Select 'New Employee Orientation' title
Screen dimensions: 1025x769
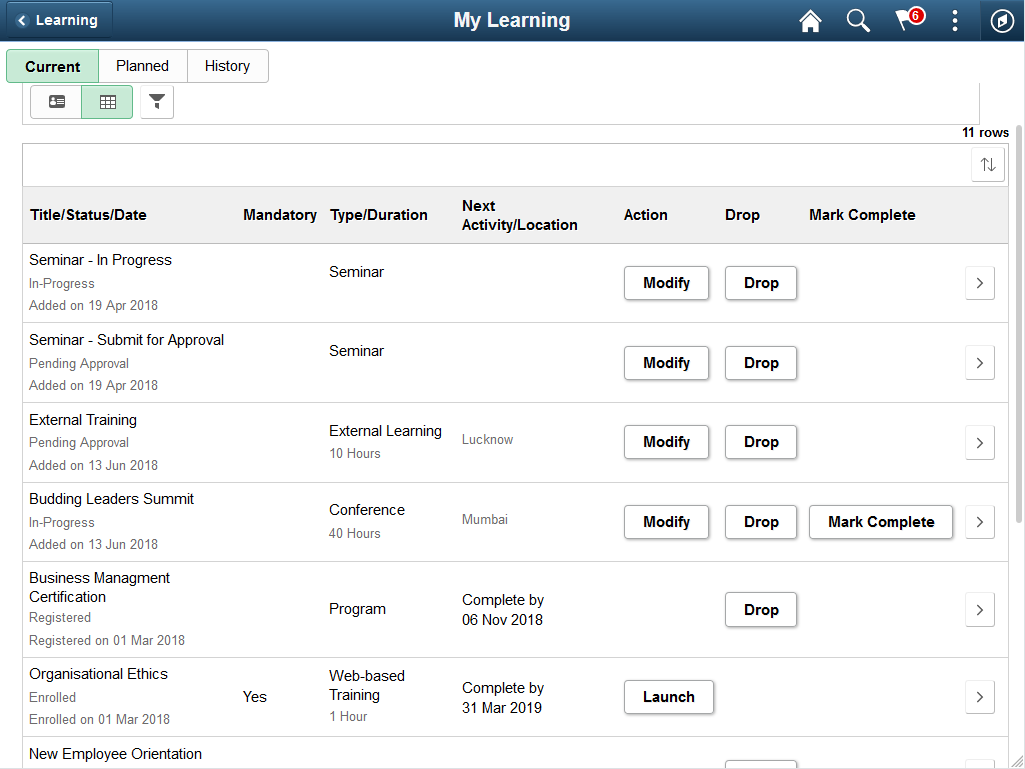[x=116, y=754]
